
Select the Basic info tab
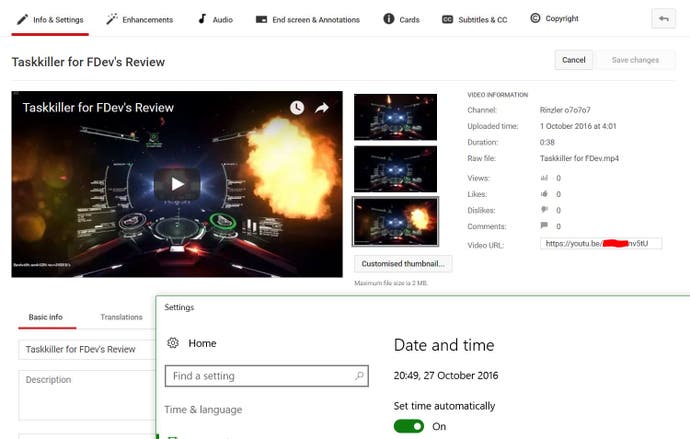point(46,317)
